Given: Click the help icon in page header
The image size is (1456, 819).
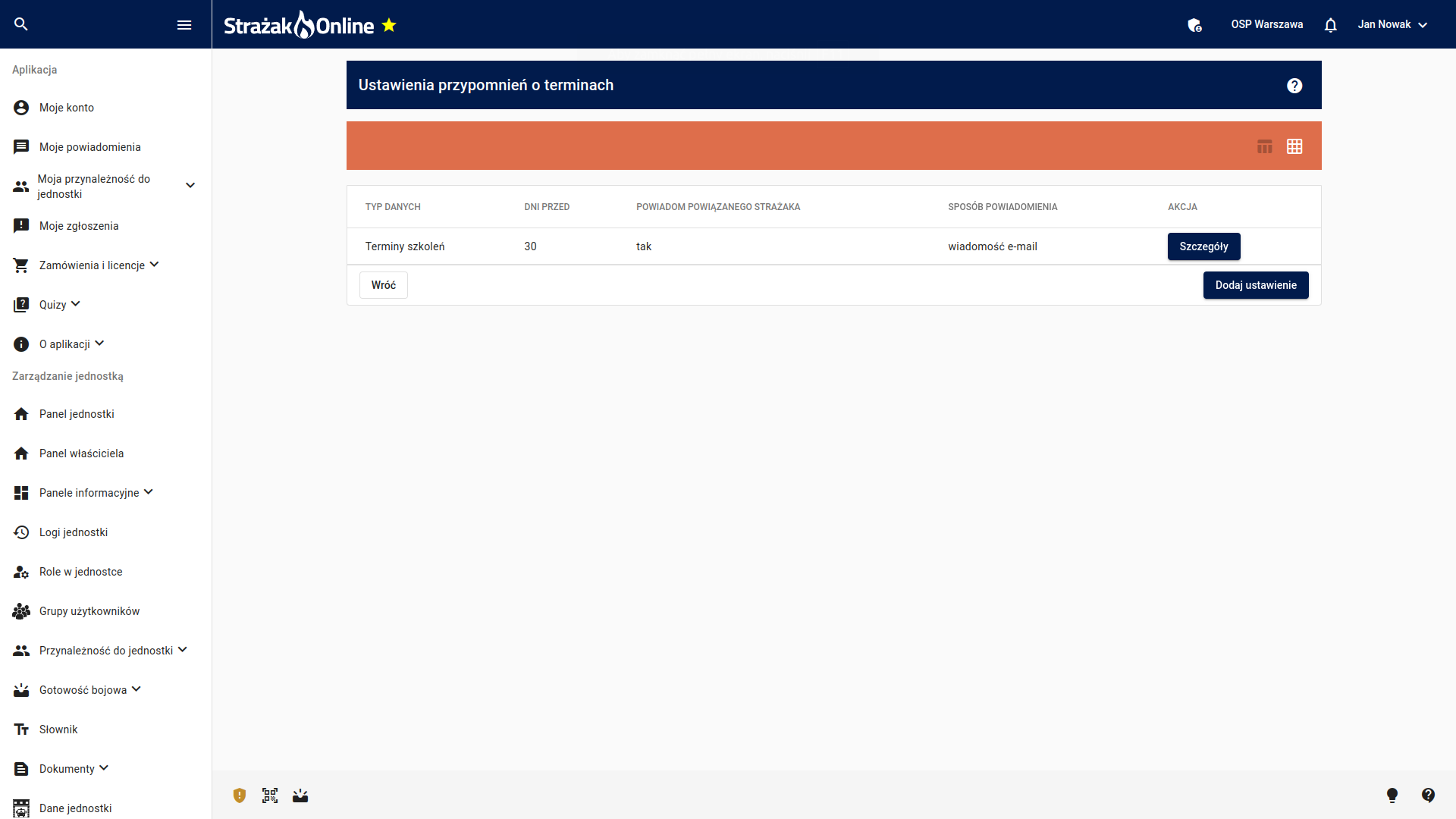Looking at the screenshot, I should [1294, 86].
